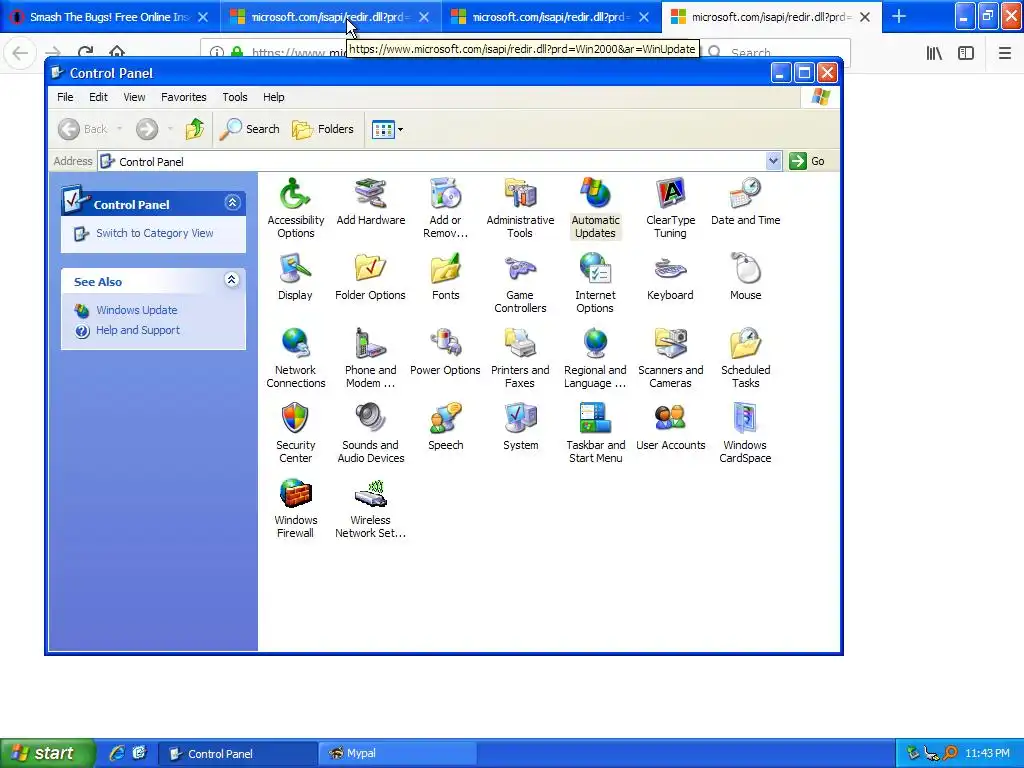Open Scanners and Cameras icon
The height and width of the screenshot is (768, 1024).
coord(670,358)
